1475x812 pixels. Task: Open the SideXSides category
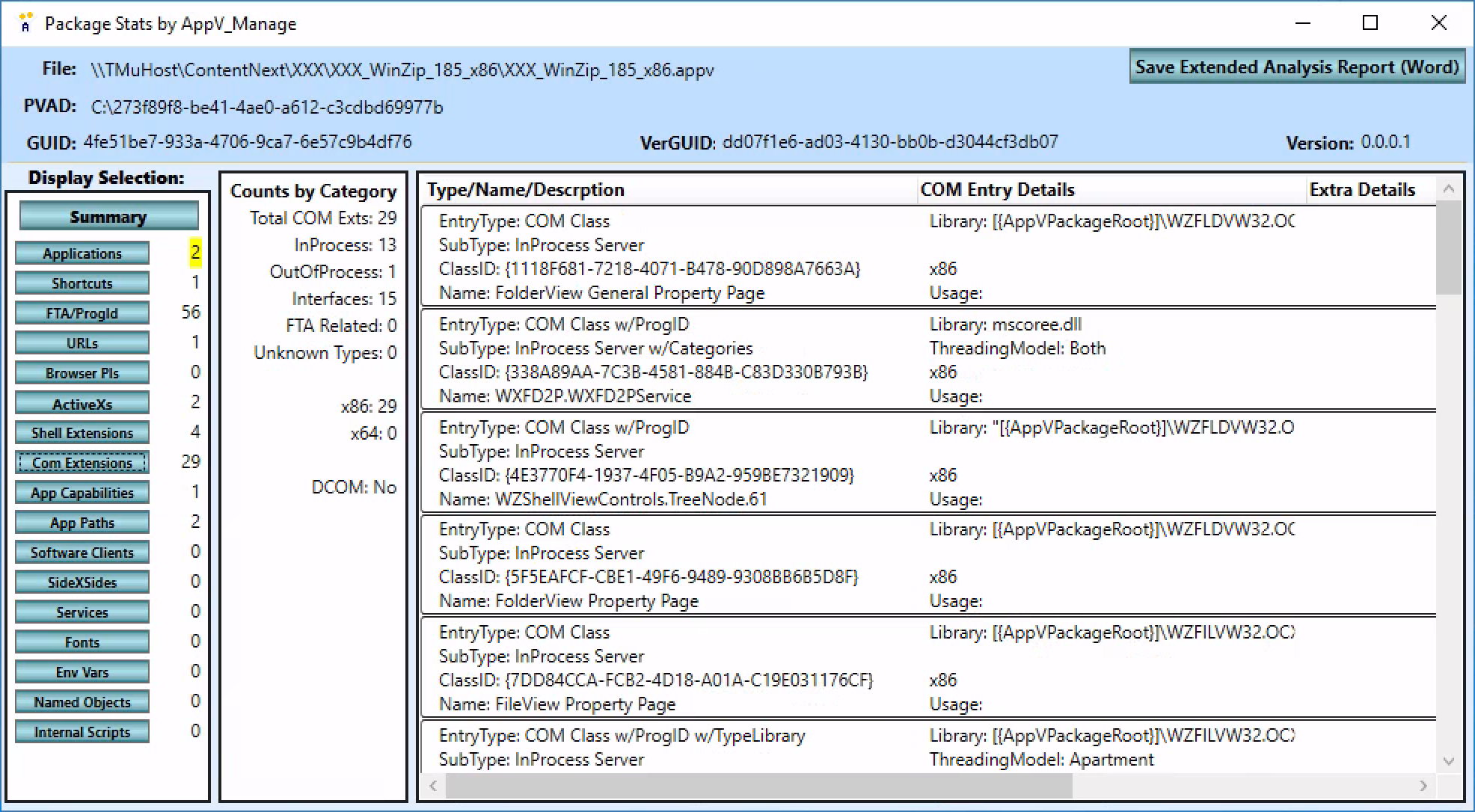coord(82,582)
